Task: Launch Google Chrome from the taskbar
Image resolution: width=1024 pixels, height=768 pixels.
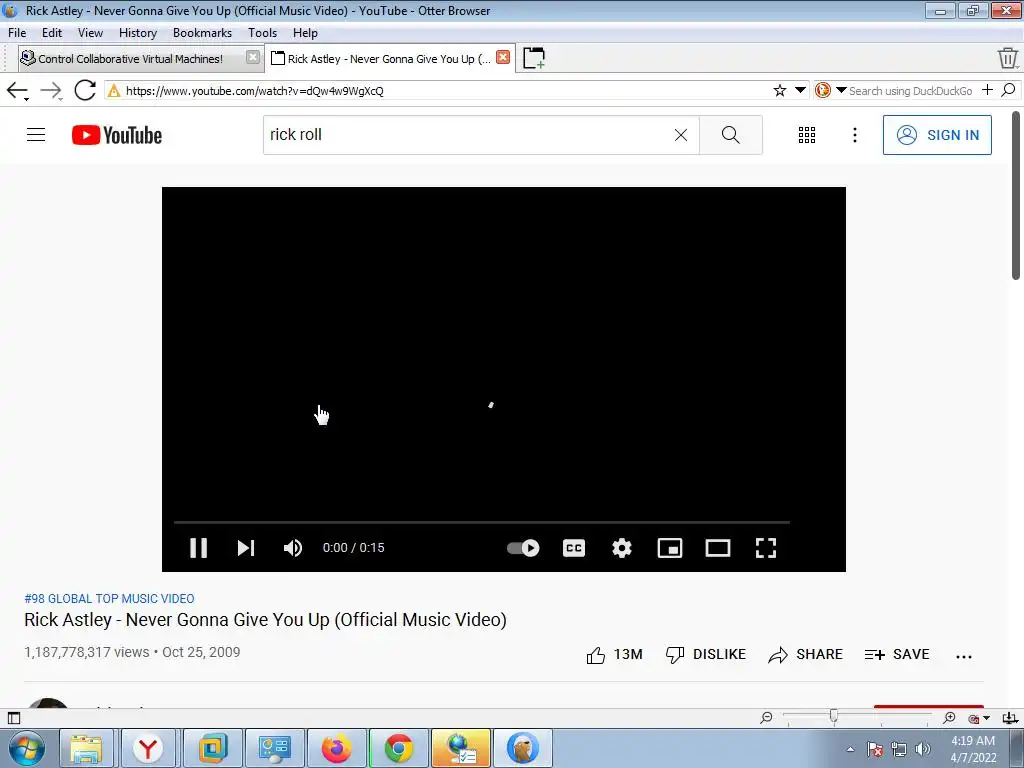Action: point(398,748)
